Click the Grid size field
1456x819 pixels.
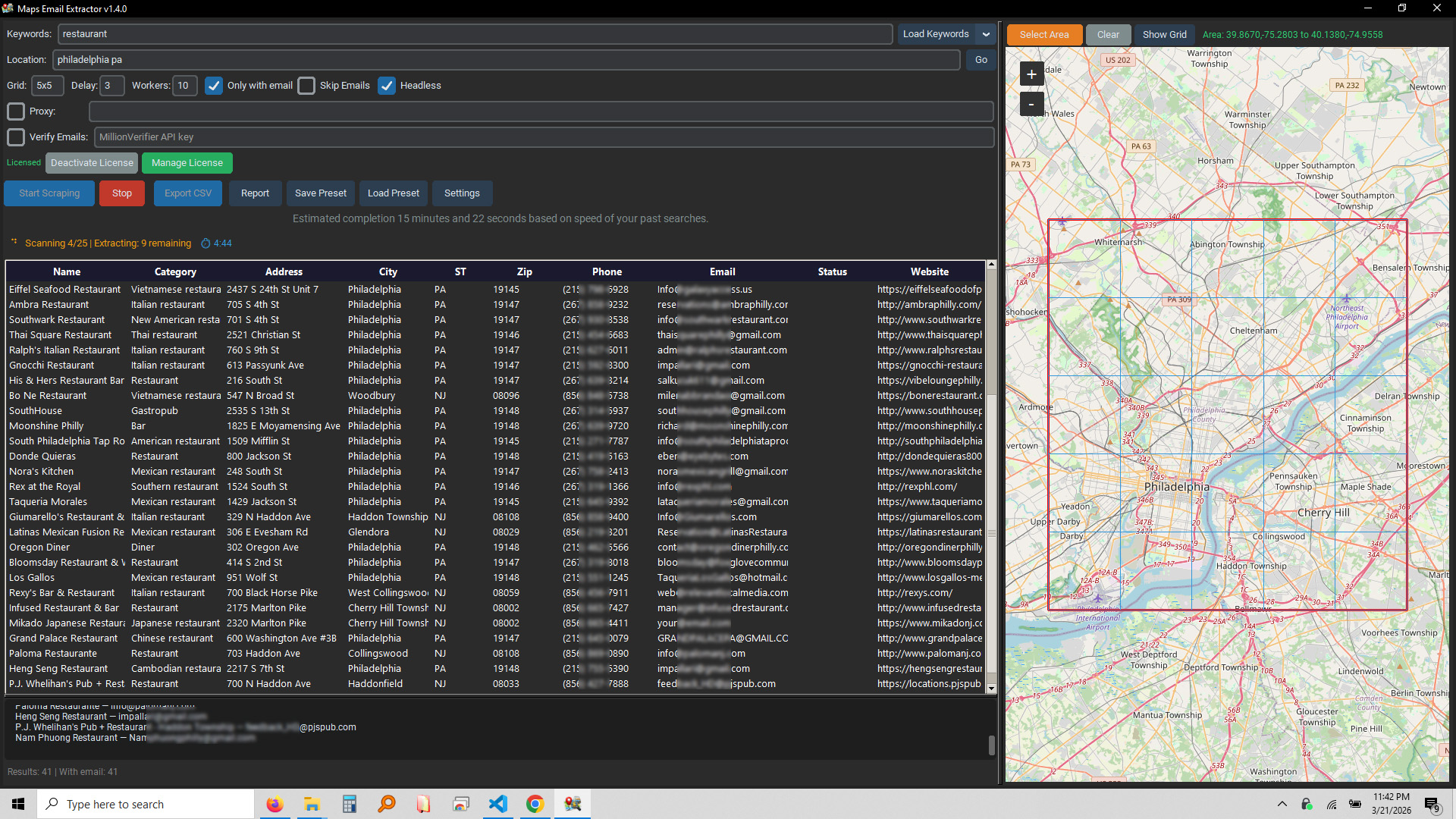tap(47, 86)
